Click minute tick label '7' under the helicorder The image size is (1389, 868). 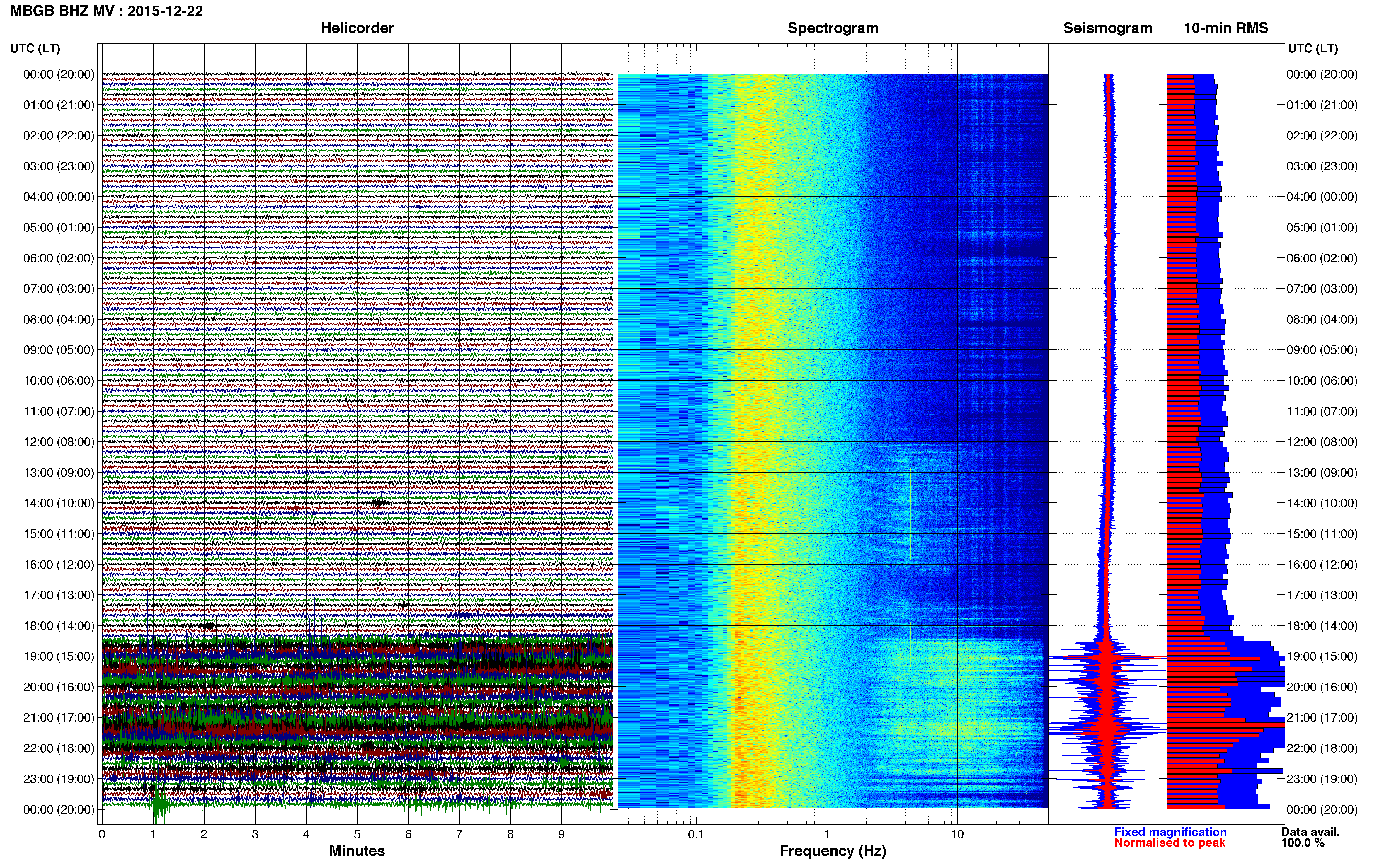[x=459, y=834]
